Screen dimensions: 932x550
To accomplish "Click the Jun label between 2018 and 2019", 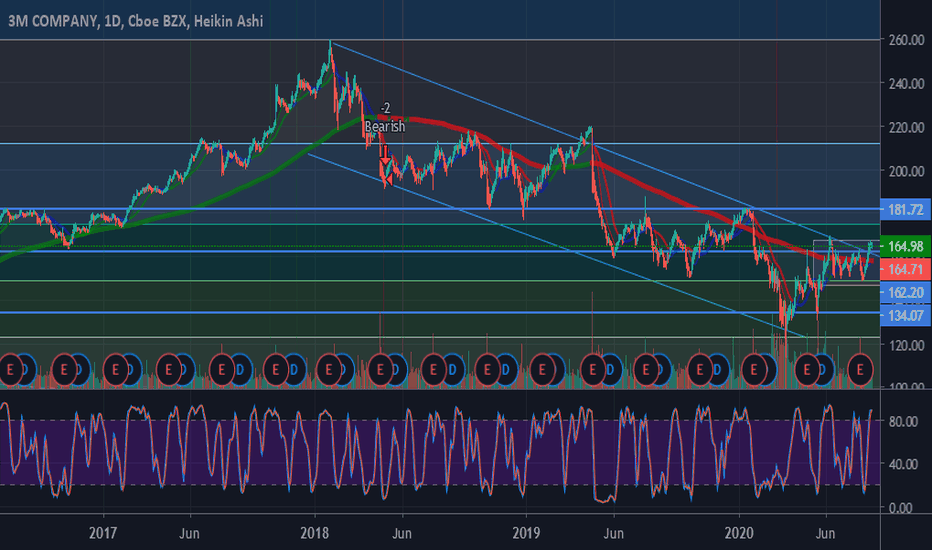I will pyautogui.click(x=402, y=533).
